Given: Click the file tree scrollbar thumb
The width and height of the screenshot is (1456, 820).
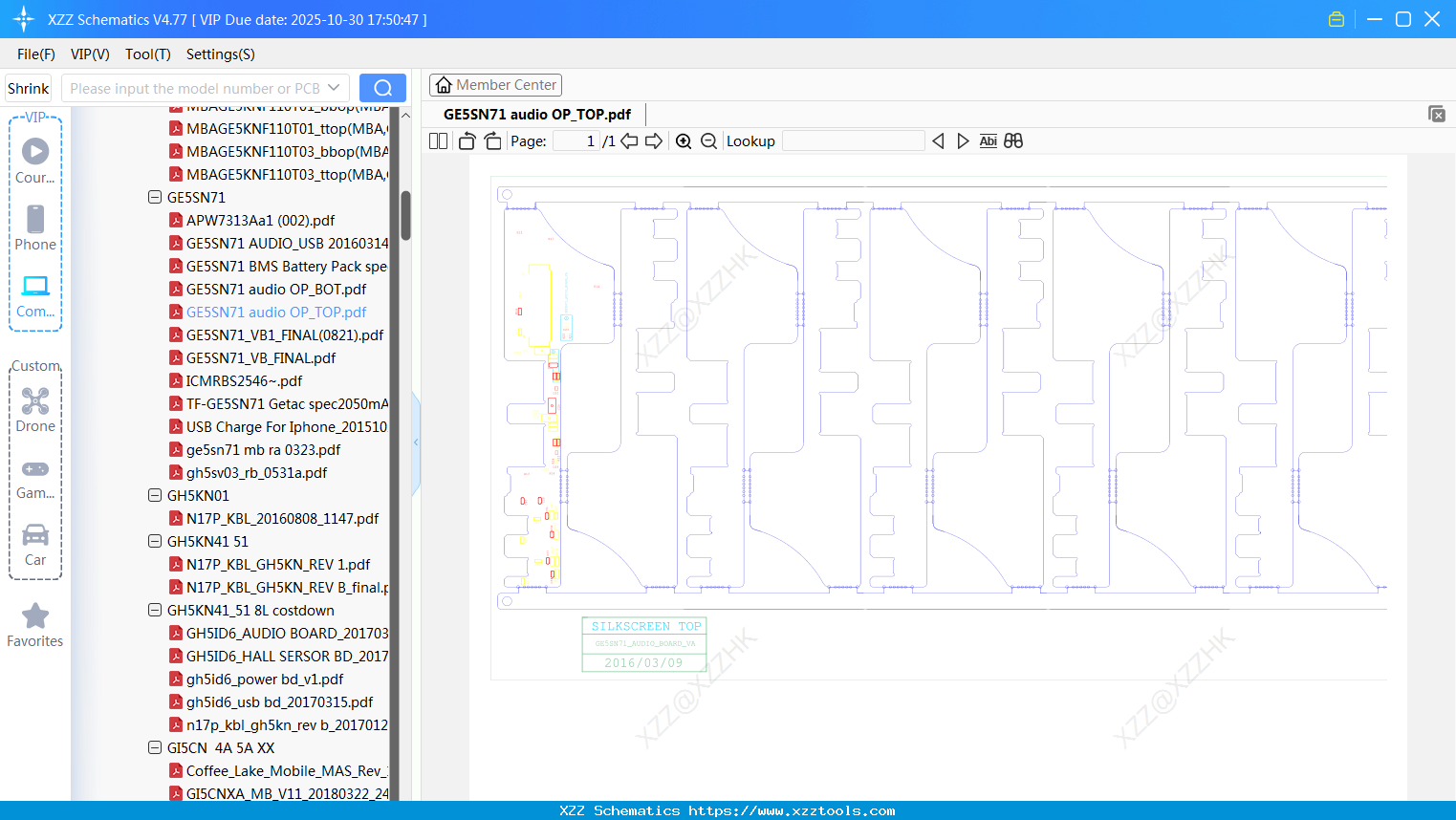Looking at the screenshot, I should (x=405, y=215).
